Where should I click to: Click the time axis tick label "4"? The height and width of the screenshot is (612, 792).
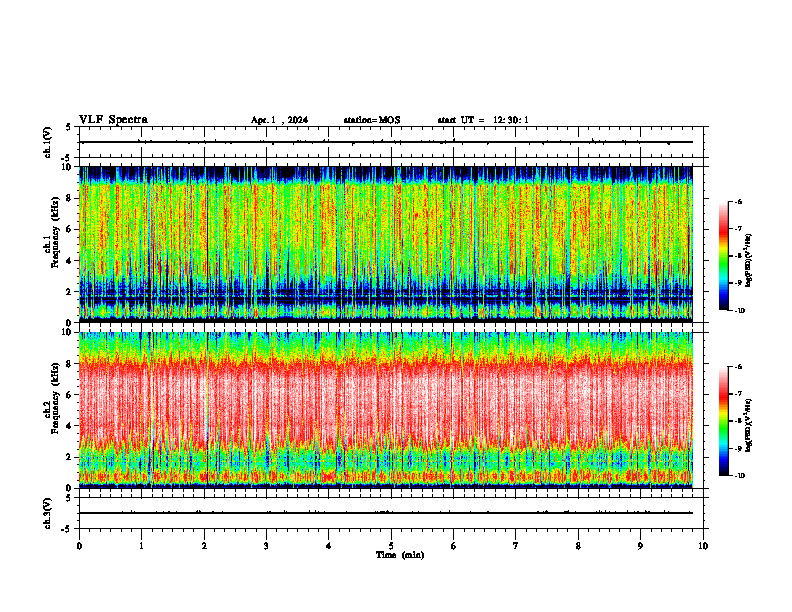point(329,546)
